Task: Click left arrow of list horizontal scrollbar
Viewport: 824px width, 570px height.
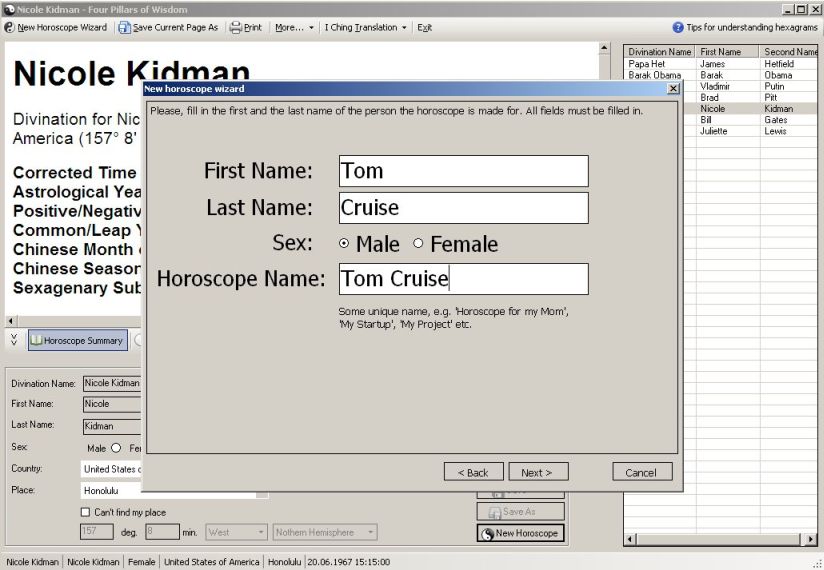Action: coord(630,539)
